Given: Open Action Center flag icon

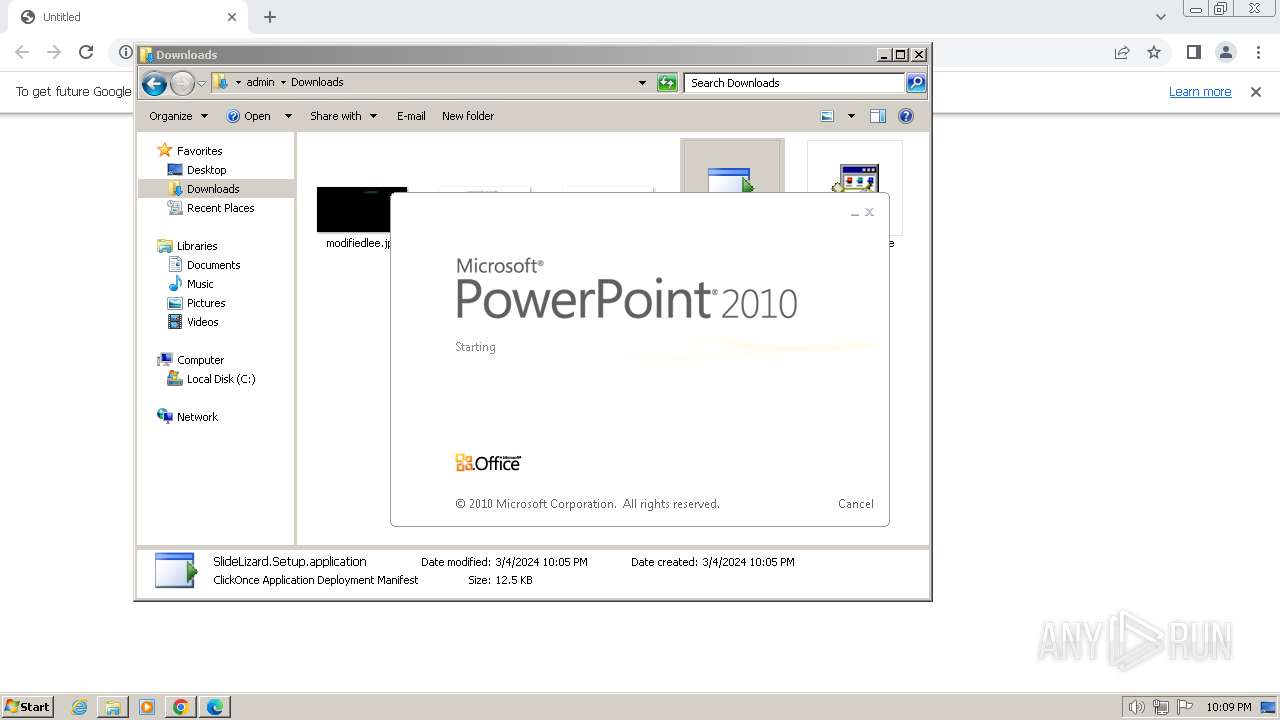Looking at the screenshot, I should pyautogui.click(x=1185, y=707).
